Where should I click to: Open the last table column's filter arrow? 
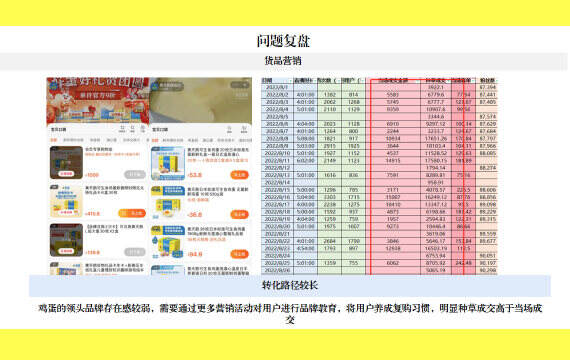tap(495, 81)
